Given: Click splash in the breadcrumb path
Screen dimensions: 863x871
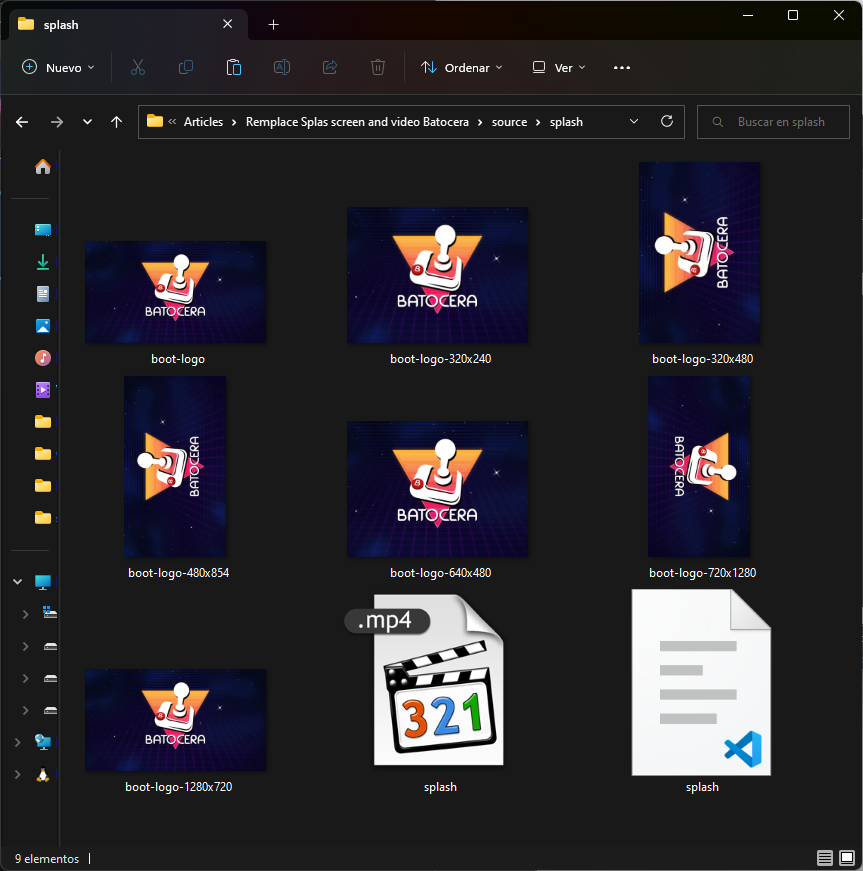Looking at the screenshot, I should point(566,122).
